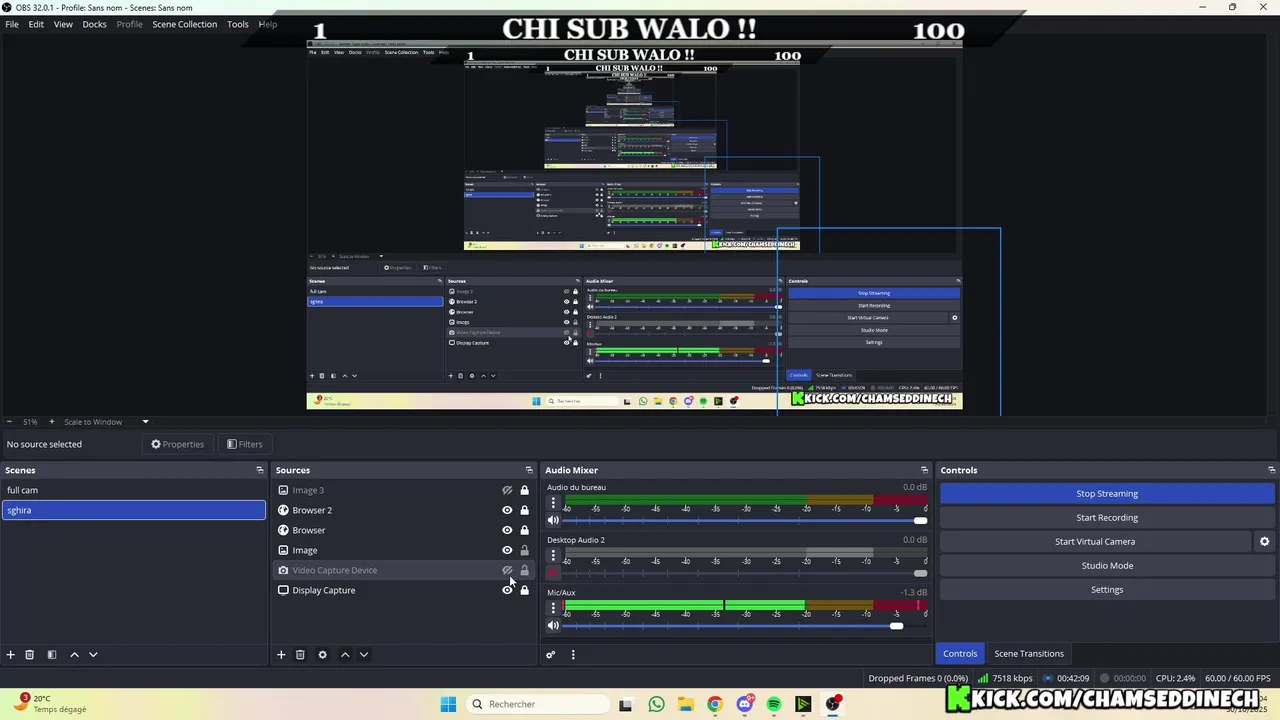
Task: Open the Windows Start menu
Action: (x=448, y=704)
